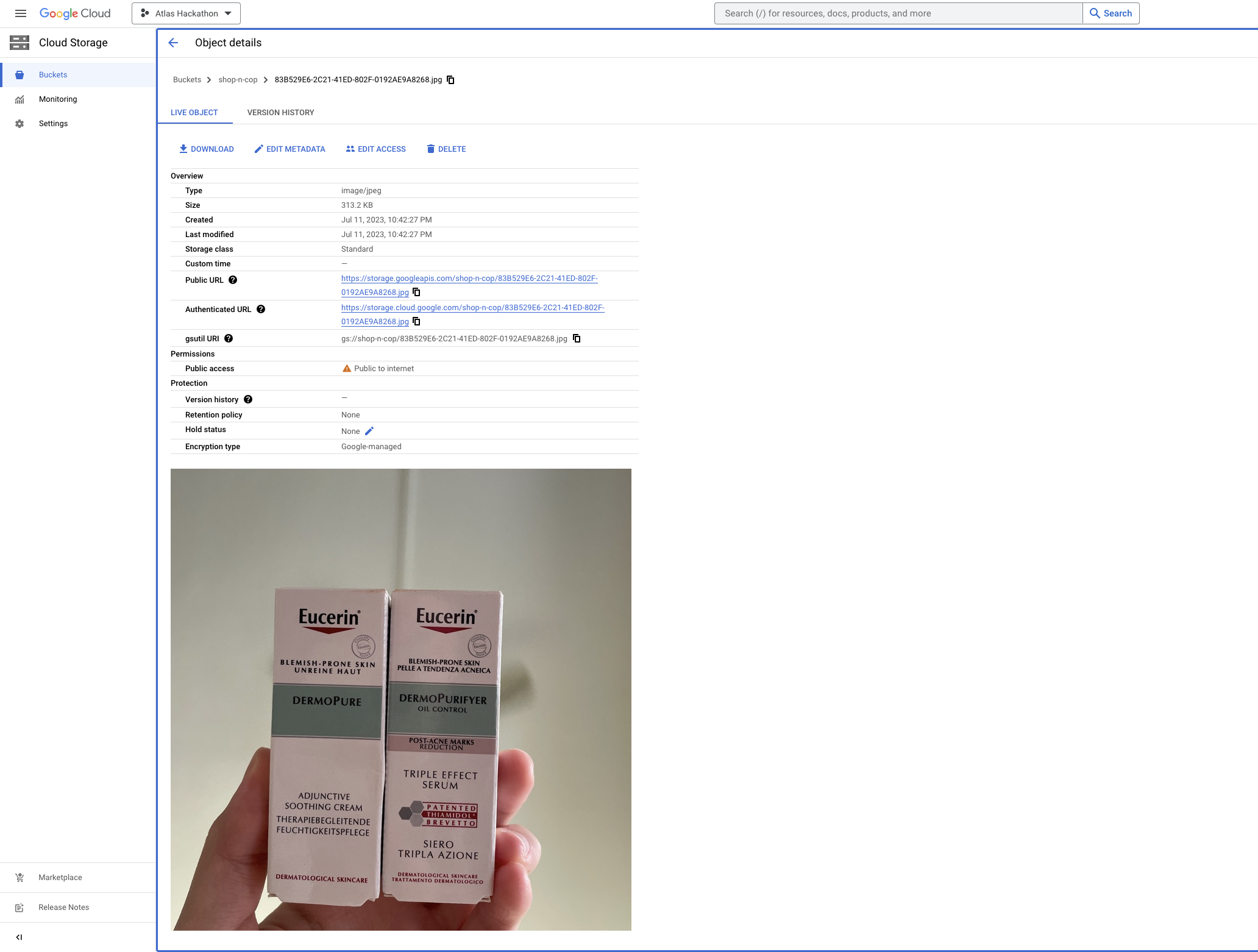The height and width of the screenshot is (952, 1258).
Task: Open Edit Access dialog
Action: pos(375,149)
